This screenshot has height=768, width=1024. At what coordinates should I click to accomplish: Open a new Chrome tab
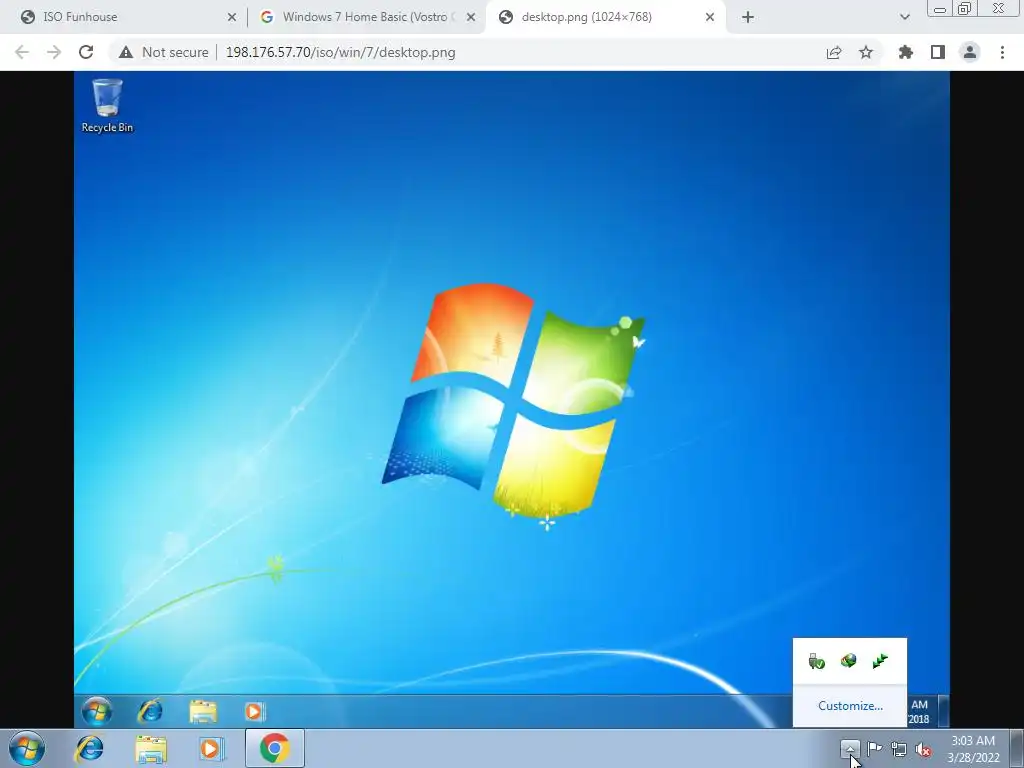click(x=748, y=18)
